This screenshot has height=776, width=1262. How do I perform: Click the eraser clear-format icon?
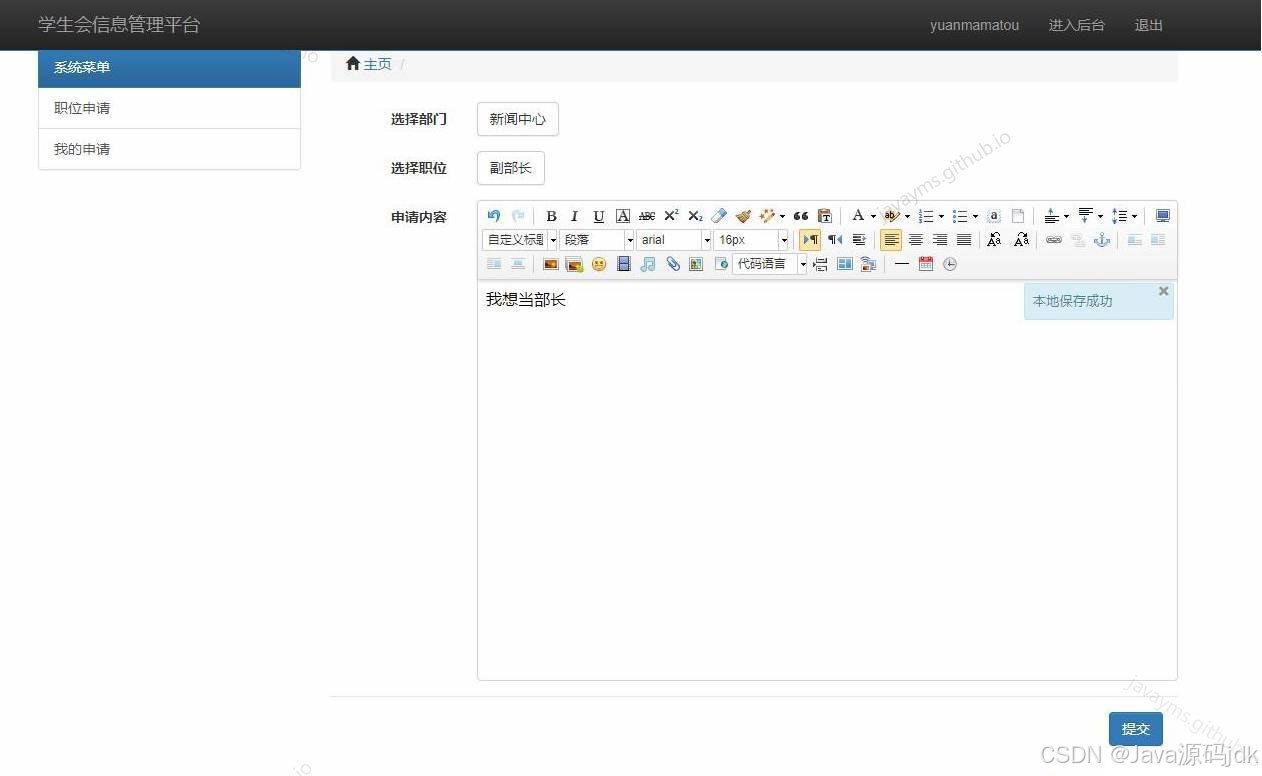tap(719, 216)
